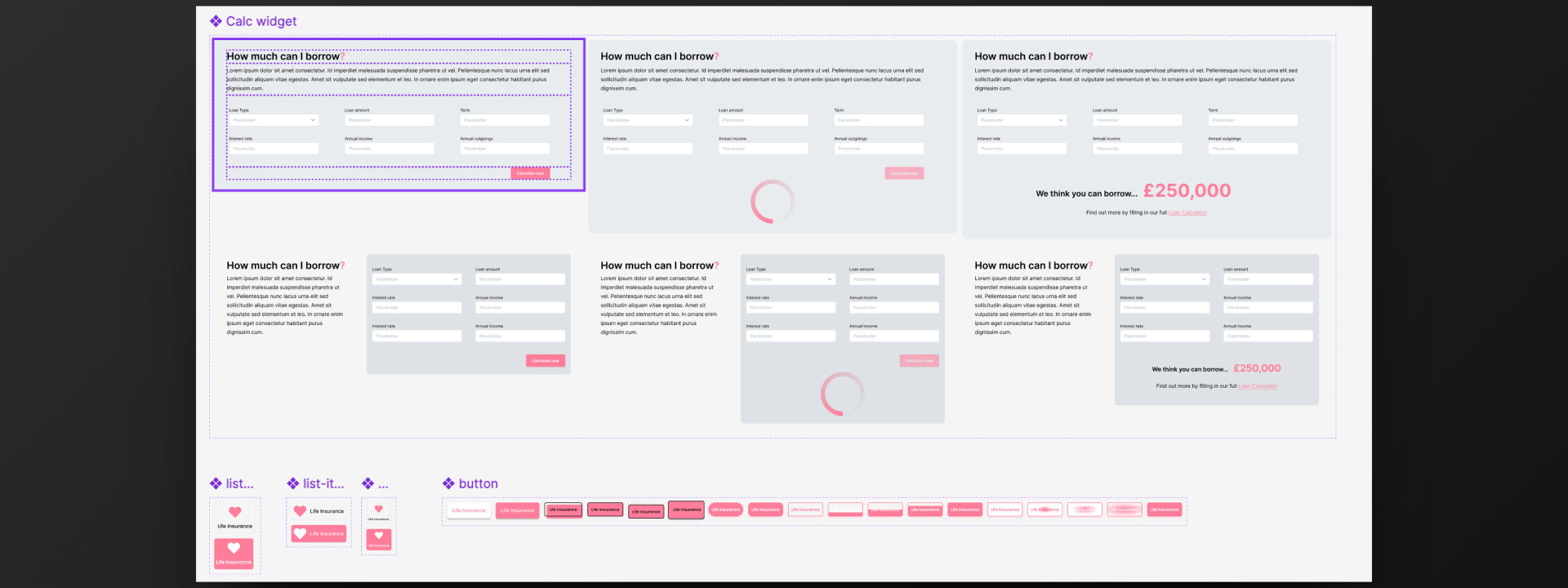Viewport: 1568px width, 588px height.
Task: Click the component icon beside "Calc widget" title
Action: [216, 21]
